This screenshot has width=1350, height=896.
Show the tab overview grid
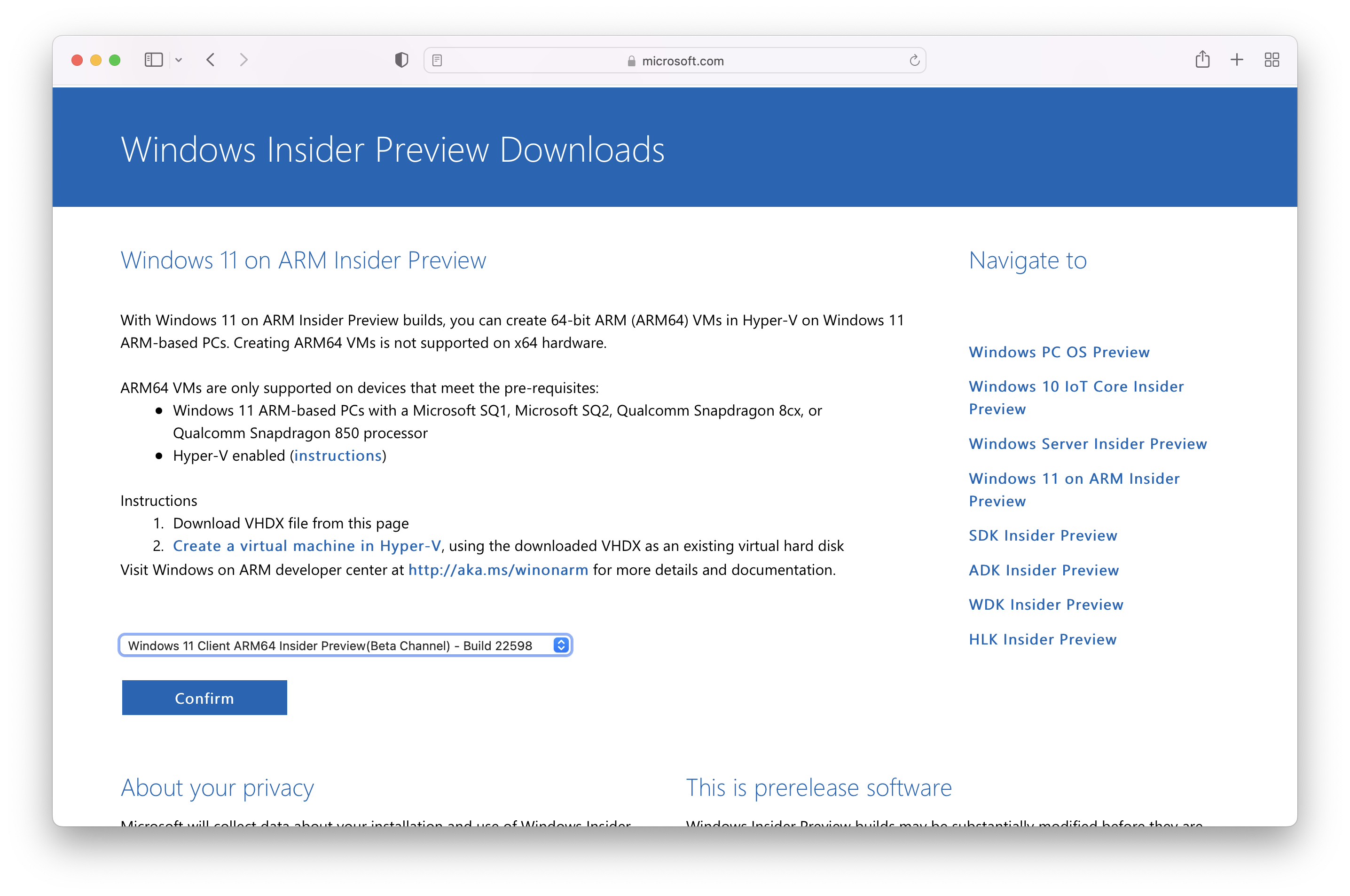tap(1272, 59)
